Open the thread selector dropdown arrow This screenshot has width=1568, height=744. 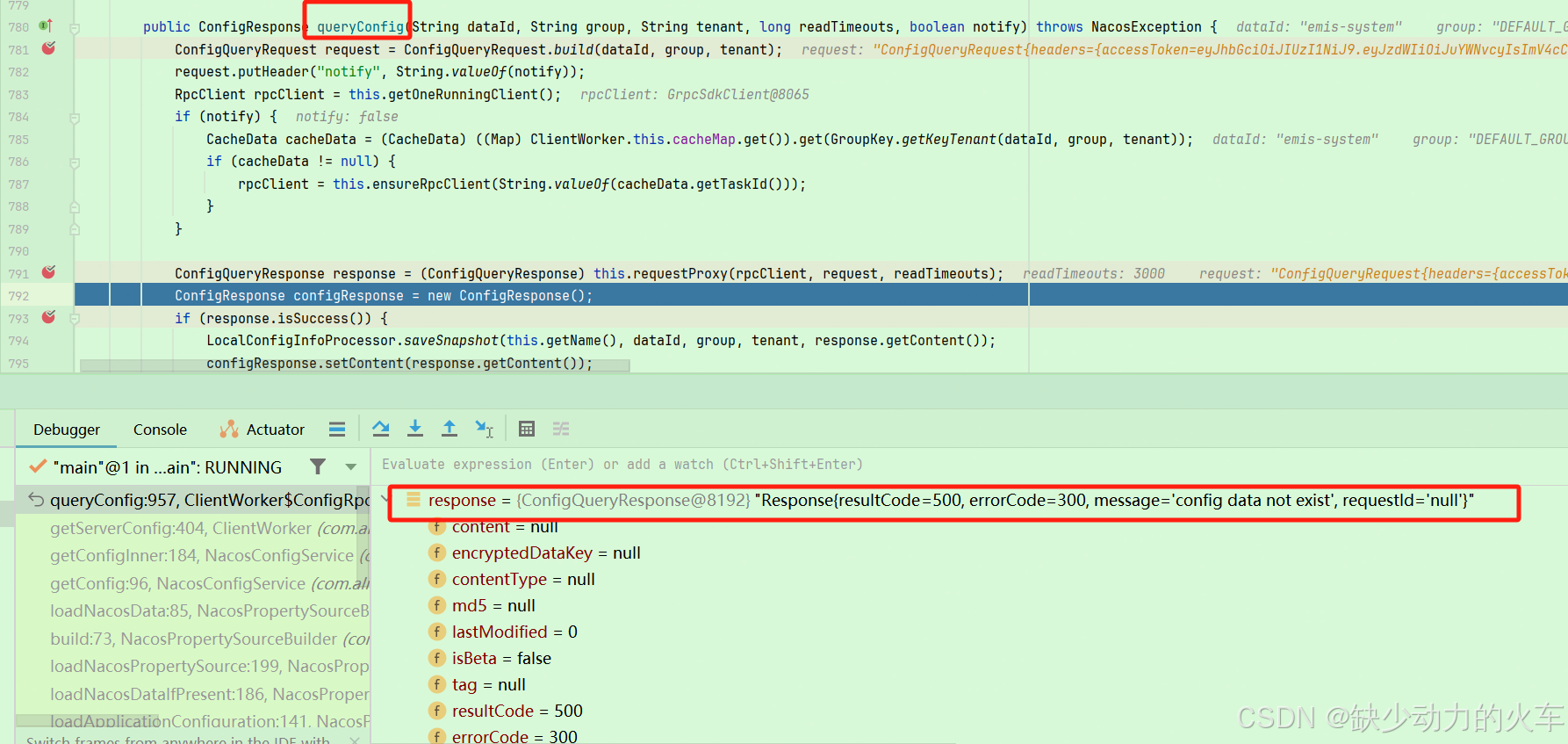coord(351,467)
